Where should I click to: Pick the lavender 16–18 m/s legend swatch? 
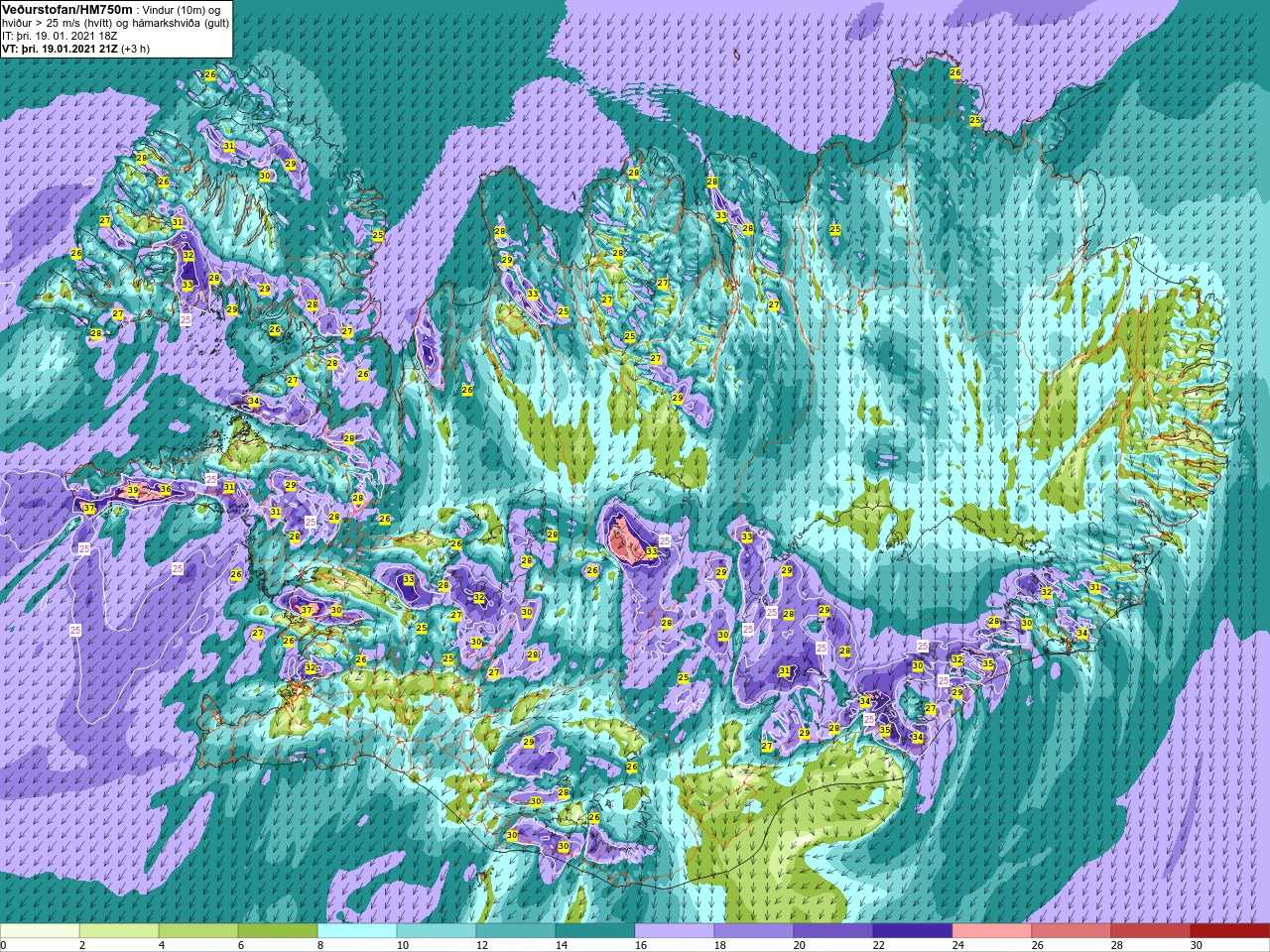(x=675, y=931)
